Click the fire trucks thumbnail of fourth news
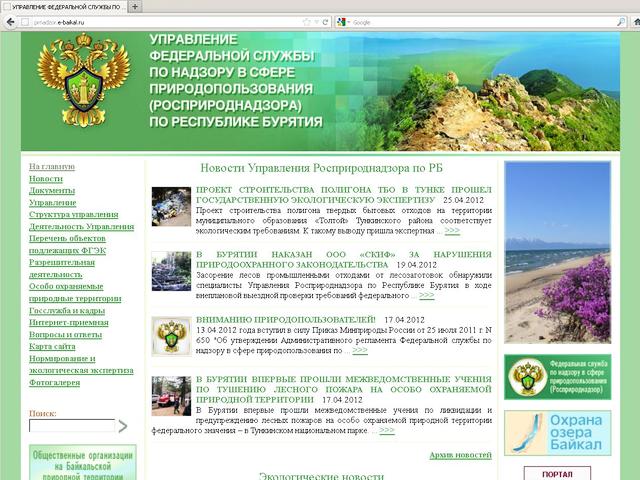Viewport: 640px width, 480px height. [171, 396]
